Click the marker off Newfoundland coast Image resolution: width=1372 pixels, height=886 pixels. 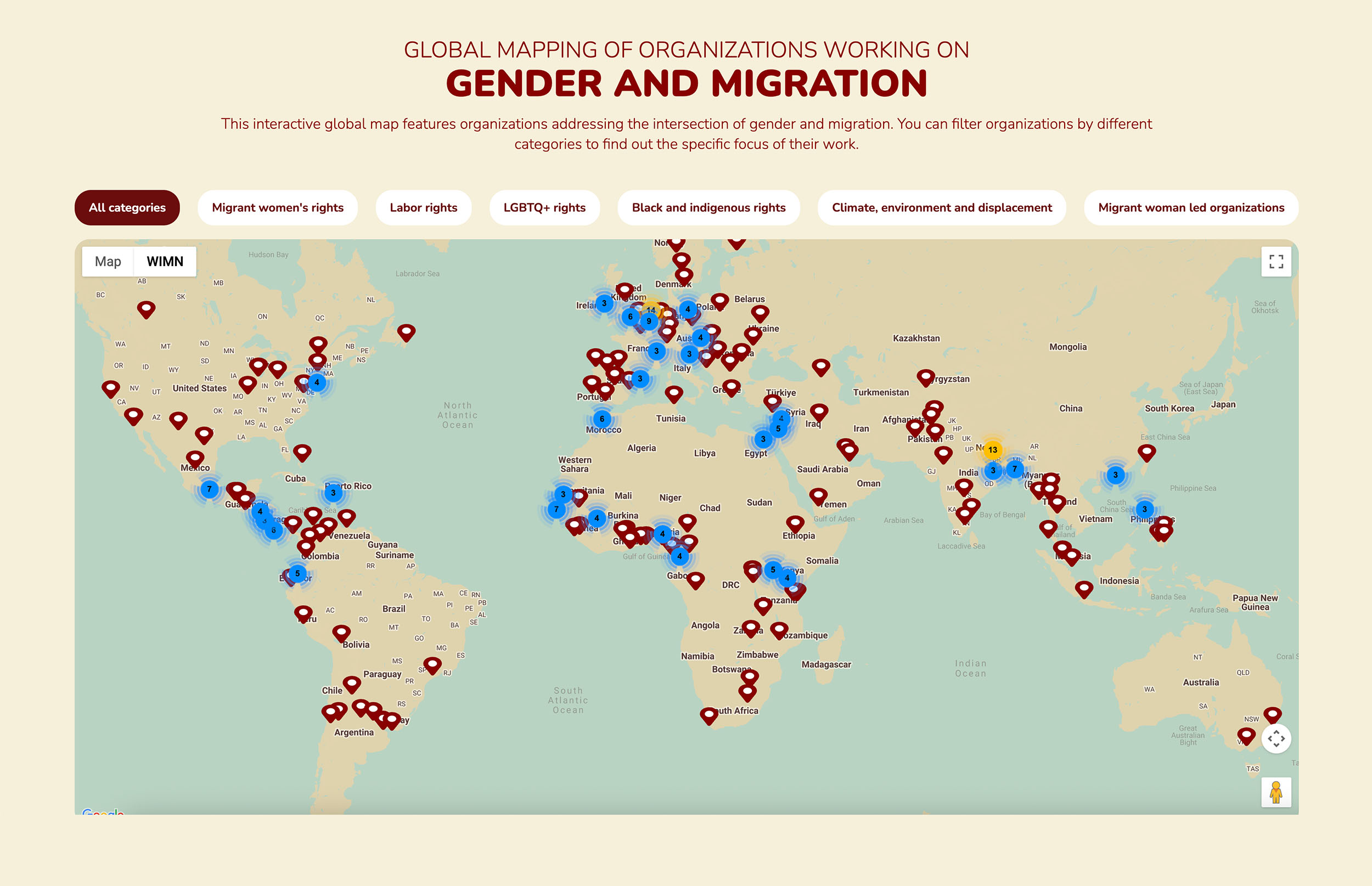406,333
